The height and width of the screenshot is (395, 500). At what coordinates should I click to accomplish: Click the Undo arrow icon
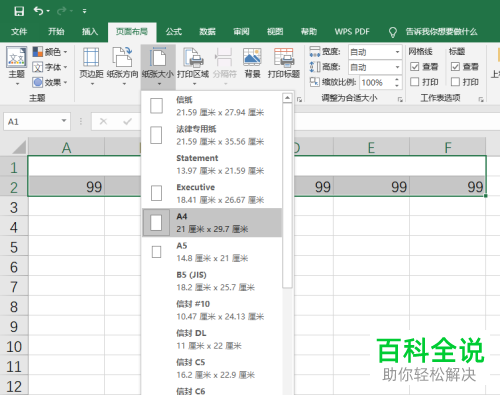[x=38, y=11]
